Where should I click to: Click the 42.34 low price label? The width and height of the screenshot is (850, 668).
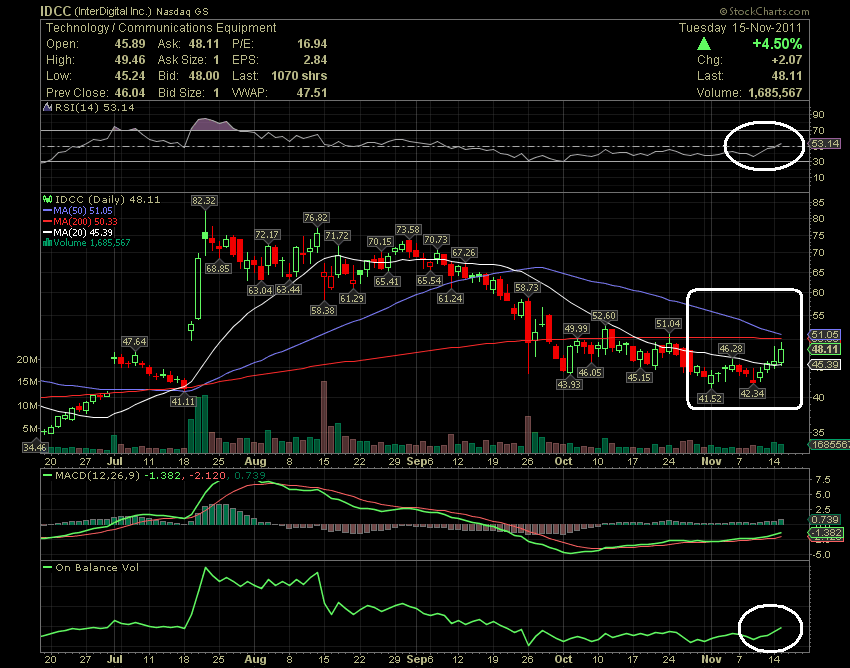pyautogui.click(x=752, y=393)
